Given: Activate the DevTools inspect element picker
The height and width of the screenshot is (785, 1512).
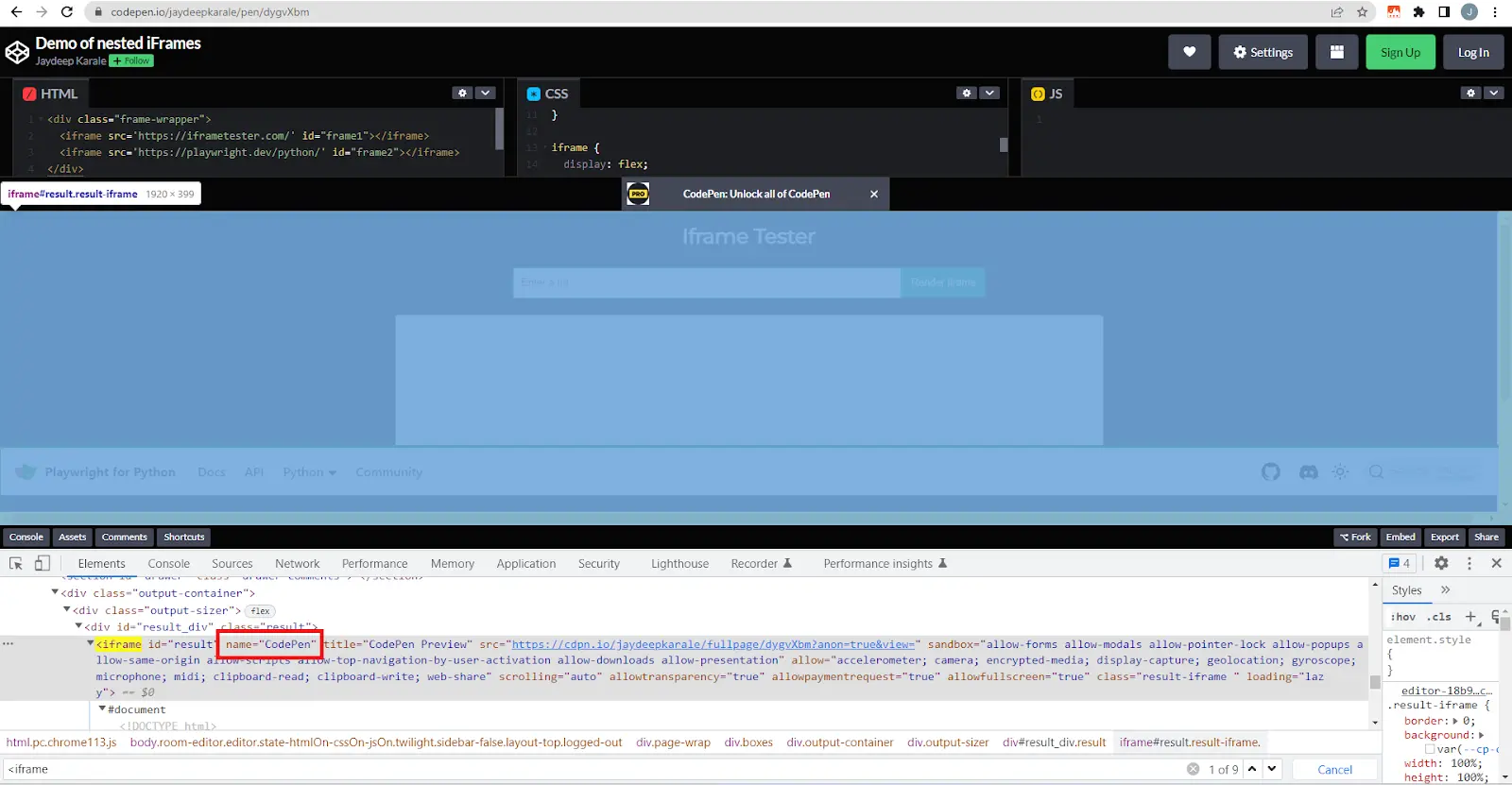Looking at the screenshot, I should pos(16,563).
